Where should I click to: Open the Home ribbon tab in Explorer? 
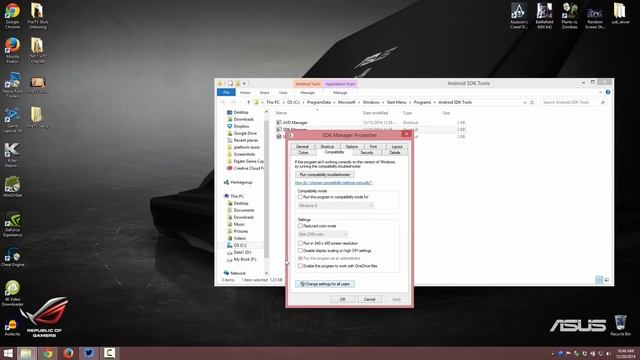[245, 93]
